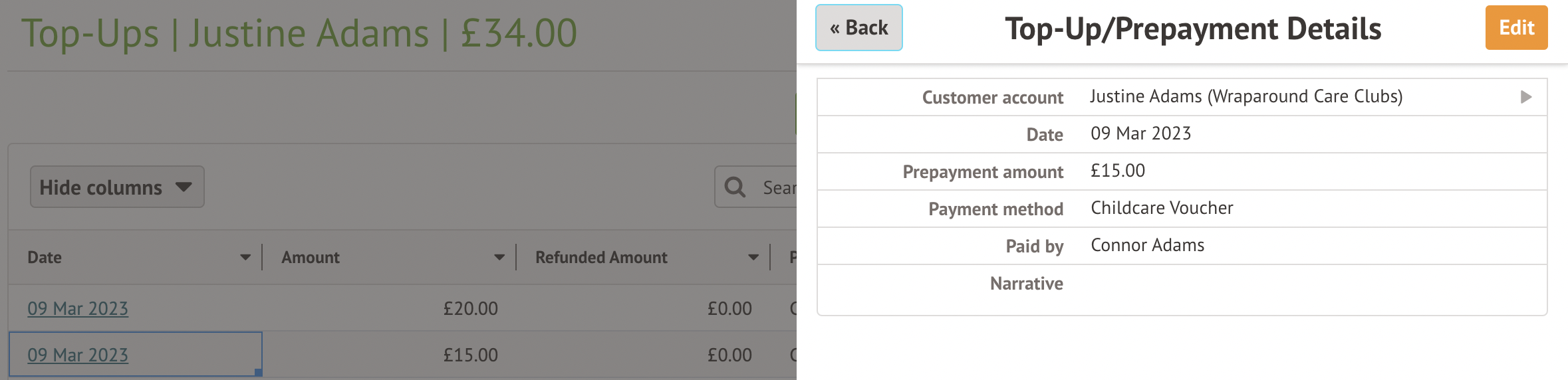Click the Refunded Amount column header
The height and width of the screenshot is (380, 1568).
tap(601, 258)
